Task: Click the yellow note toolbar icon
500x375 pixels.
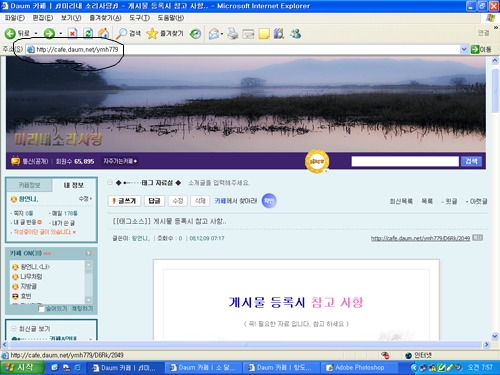Action: (x=264, y=34)
